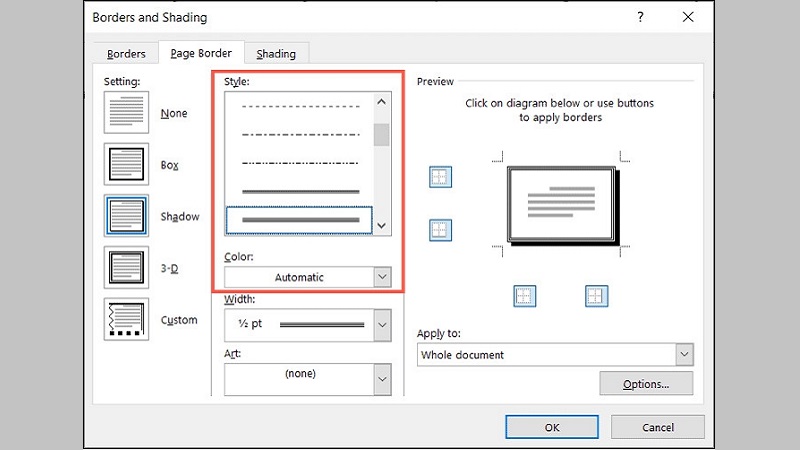Choose the Box border setting icon
This screenshot has width=800, height=450.
[126, 164]
